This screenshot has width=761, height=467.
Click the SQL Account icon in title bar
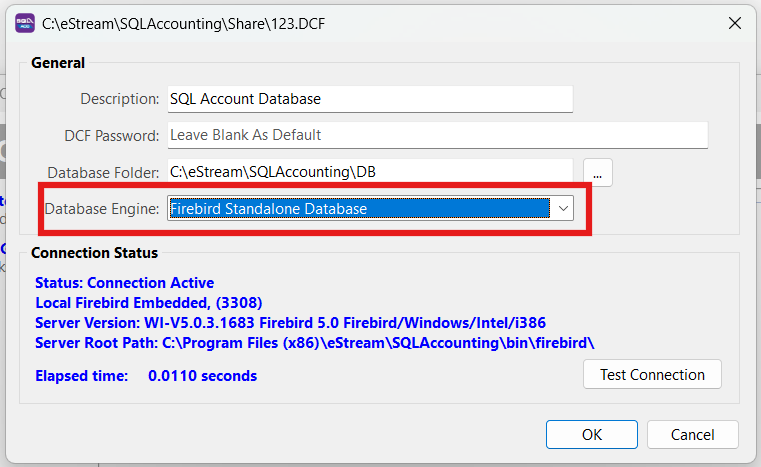(24, 21)
